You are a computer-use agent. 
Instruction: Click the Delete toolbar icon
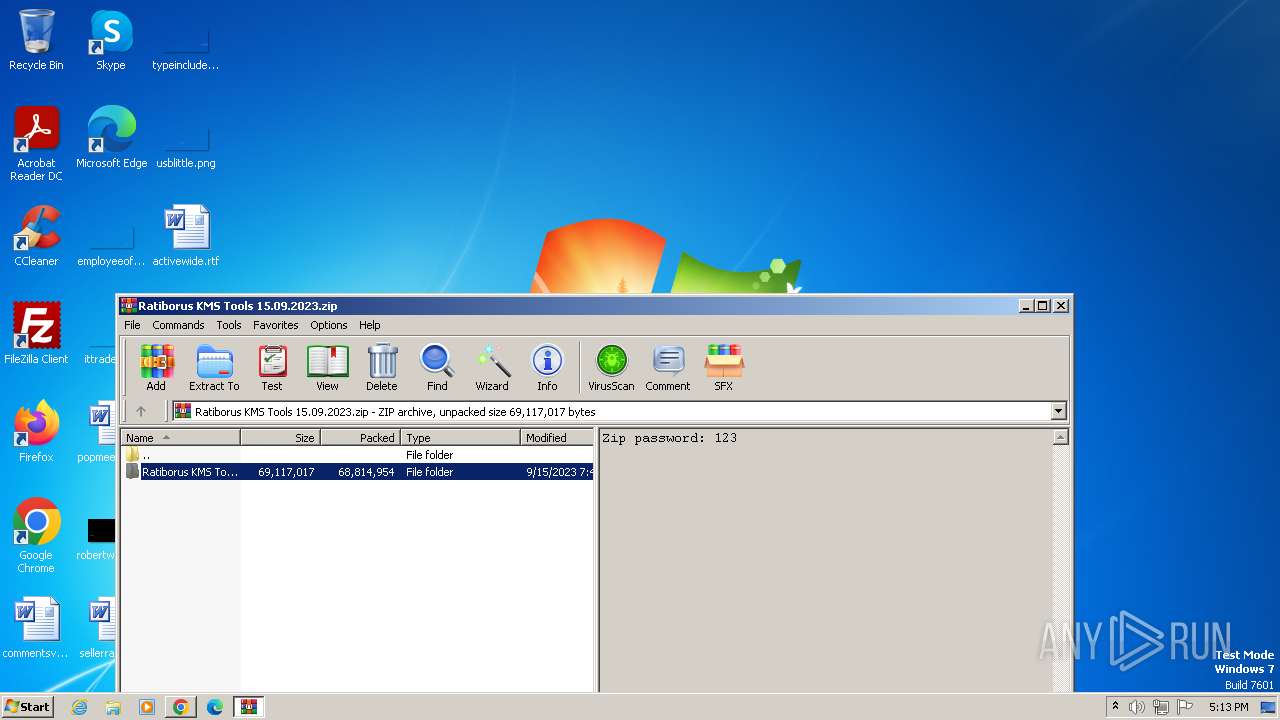[381, 367]
